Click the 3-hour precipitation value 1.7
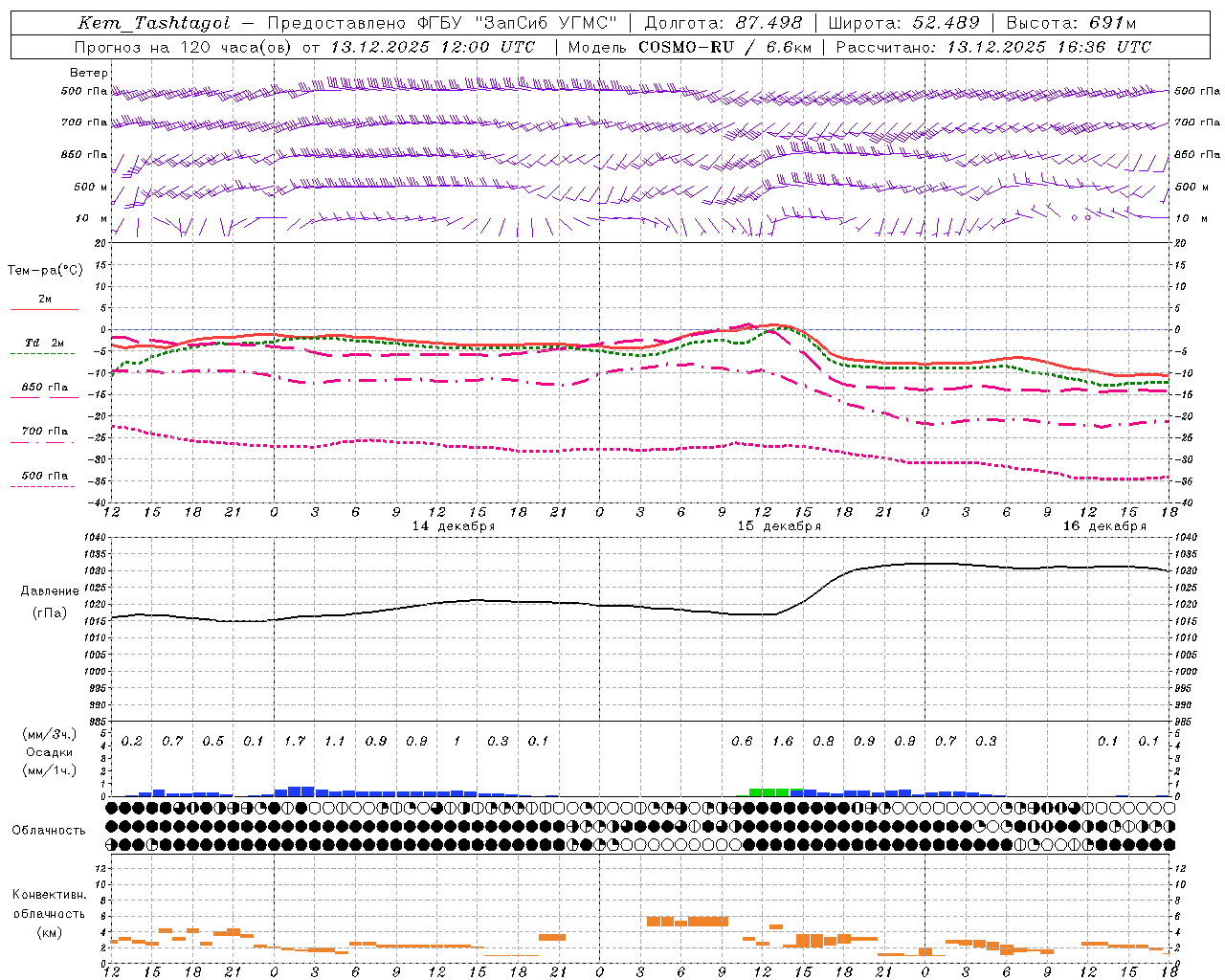The image size is (1225, 980). 295,741
